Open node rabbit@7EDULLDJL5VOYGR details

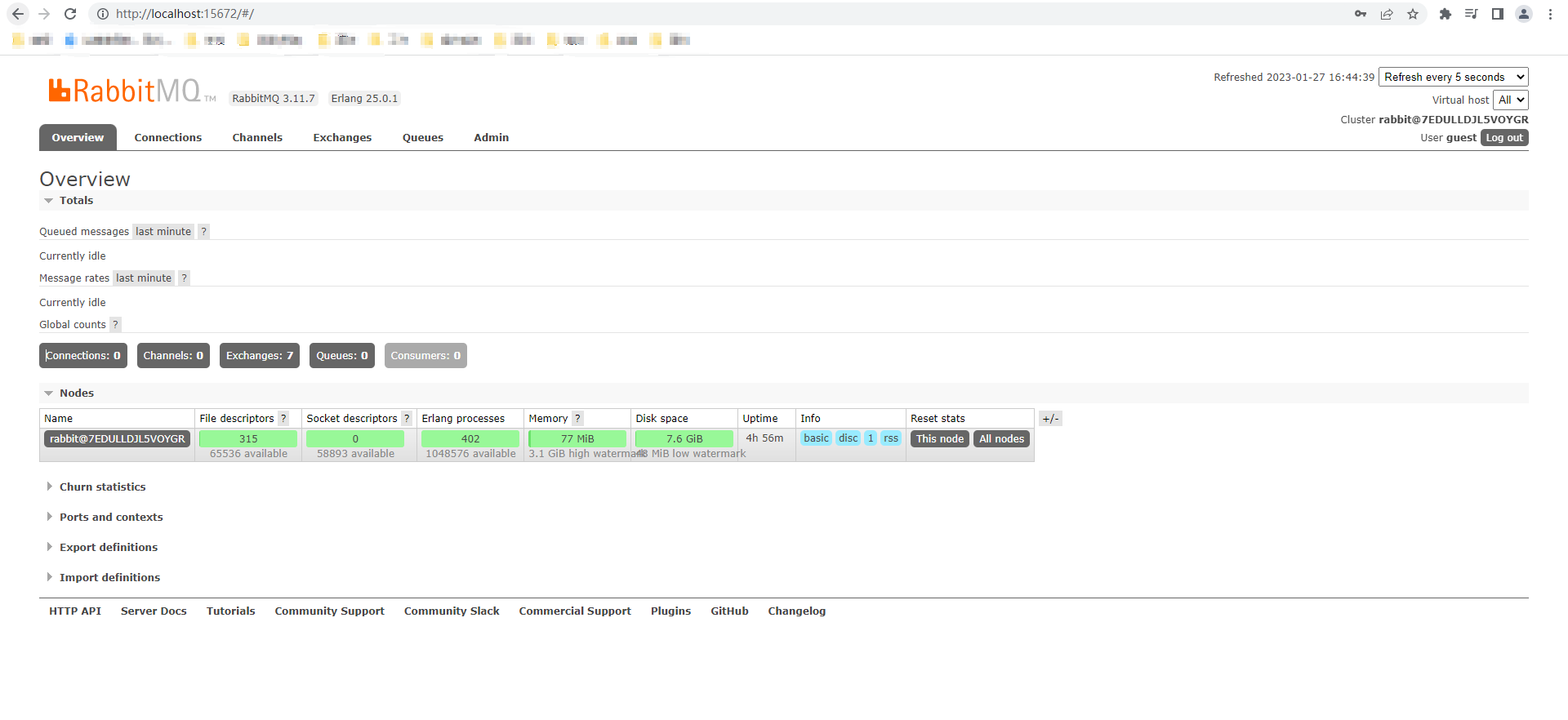point(118,439)
